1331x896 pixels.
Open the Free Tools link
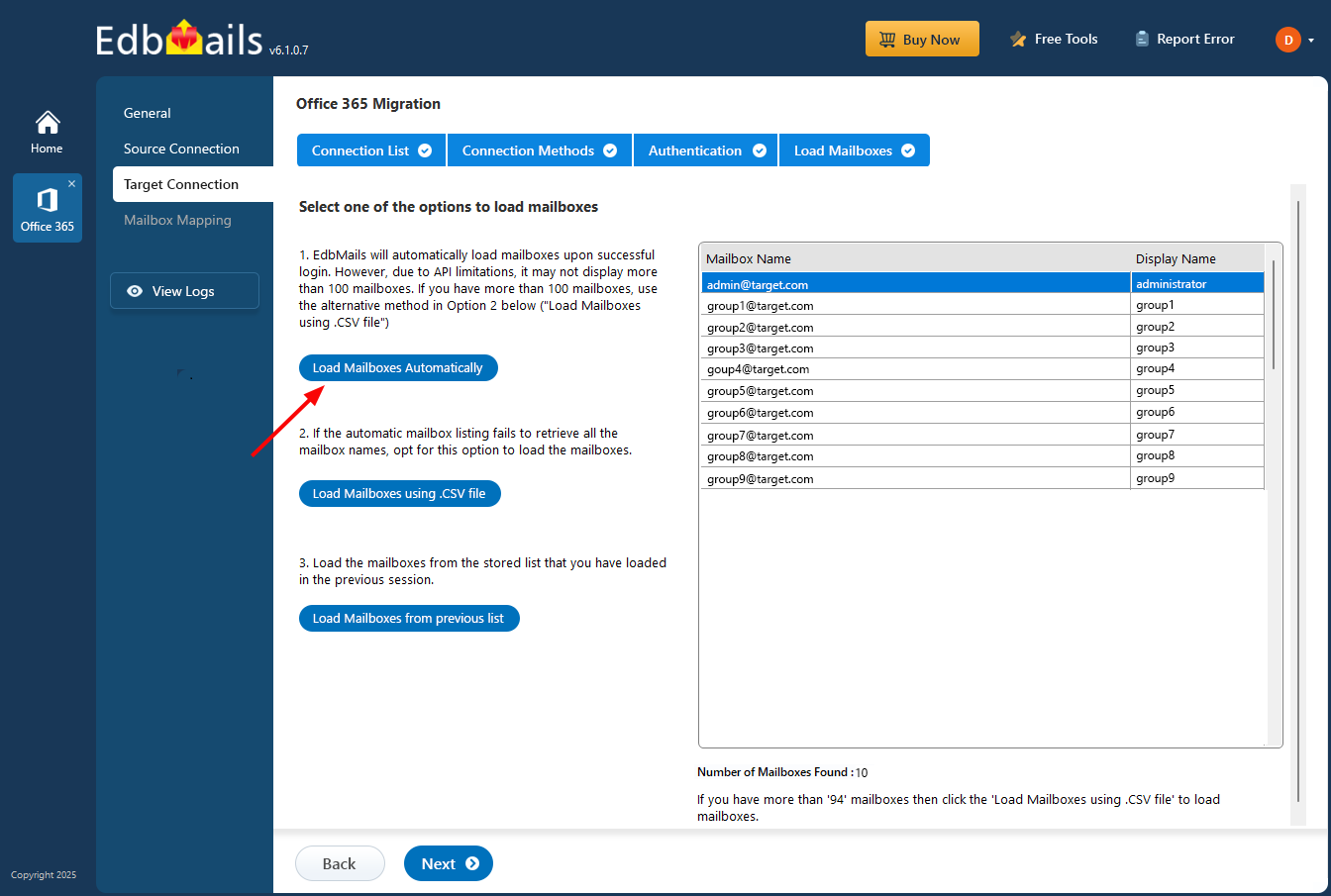point(1054,40)
